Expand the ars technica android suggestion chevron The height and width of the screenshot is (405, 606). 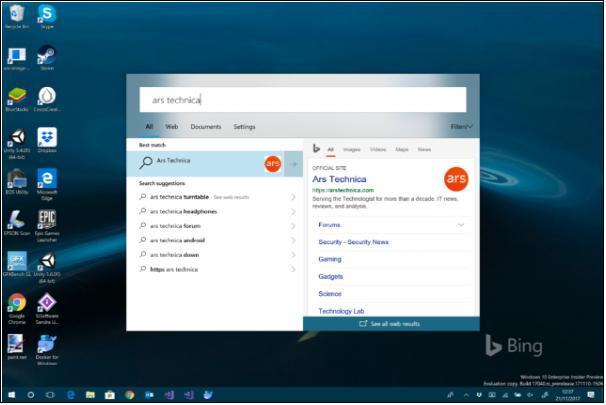(x=293, y=240)
